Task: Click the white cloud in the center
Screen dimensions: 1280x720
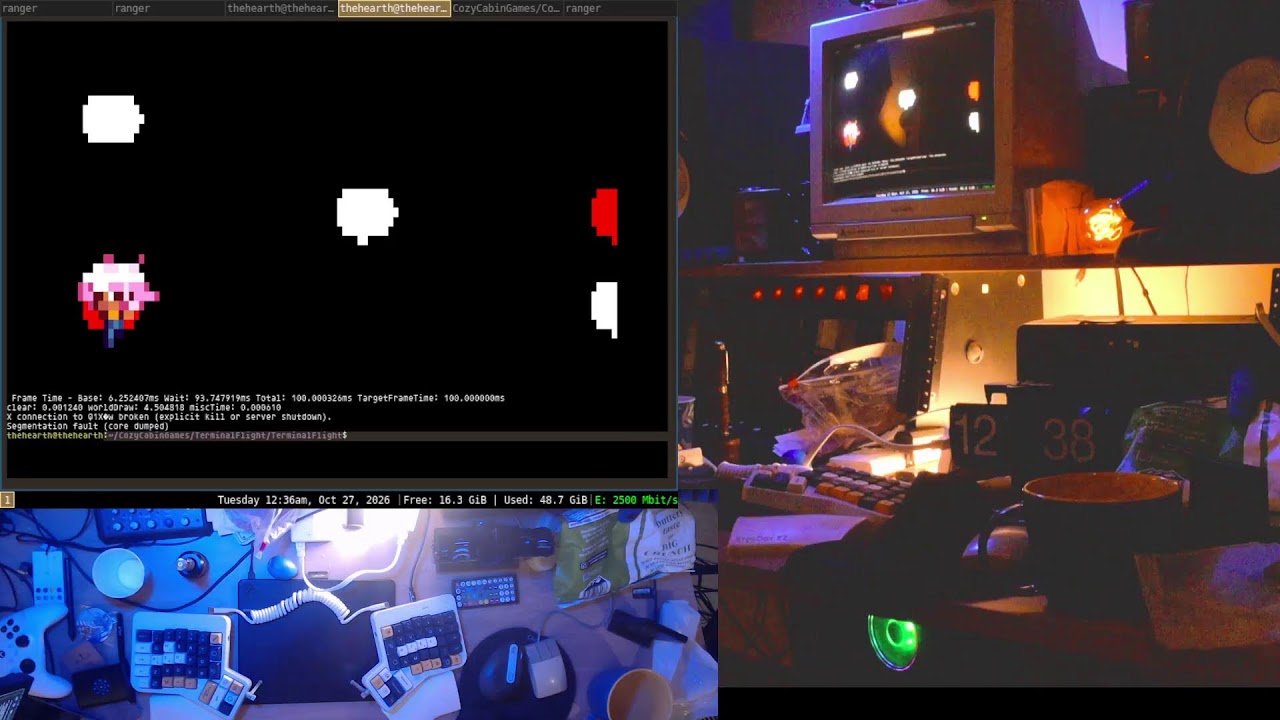Action: pyautogui.click(x=367, y=215)
